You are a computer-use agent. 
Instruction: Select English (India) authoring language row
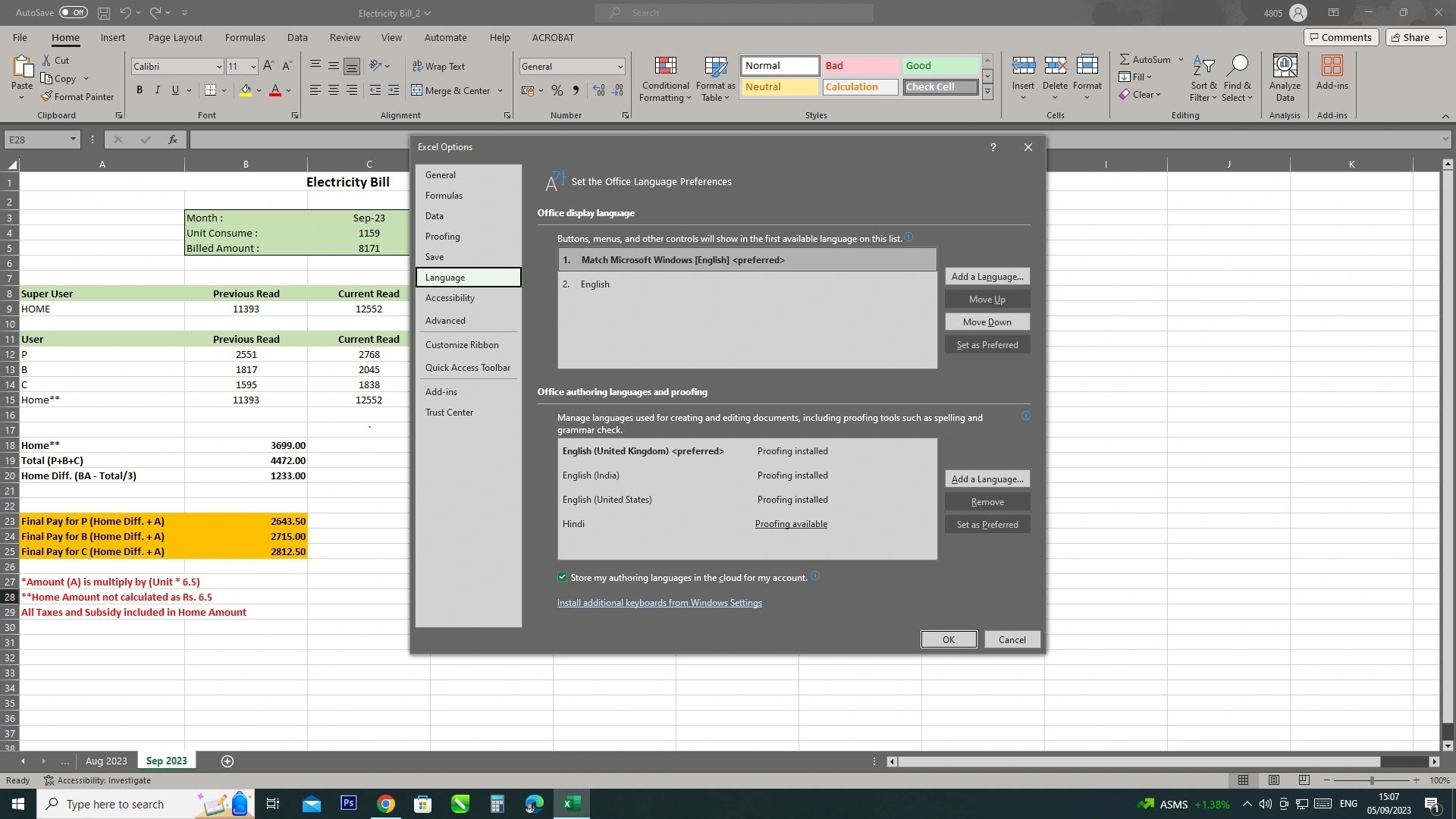[747, 475]
